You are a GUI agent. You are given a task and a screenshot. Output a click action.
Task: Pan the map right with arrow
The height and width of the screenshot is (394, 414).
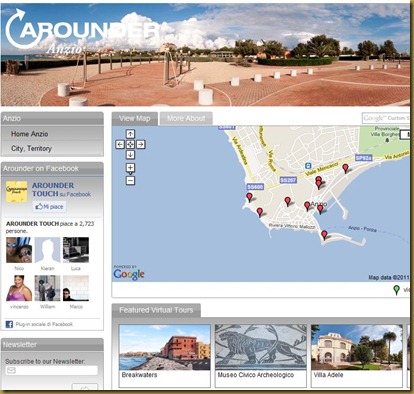[x=141, y=144]
